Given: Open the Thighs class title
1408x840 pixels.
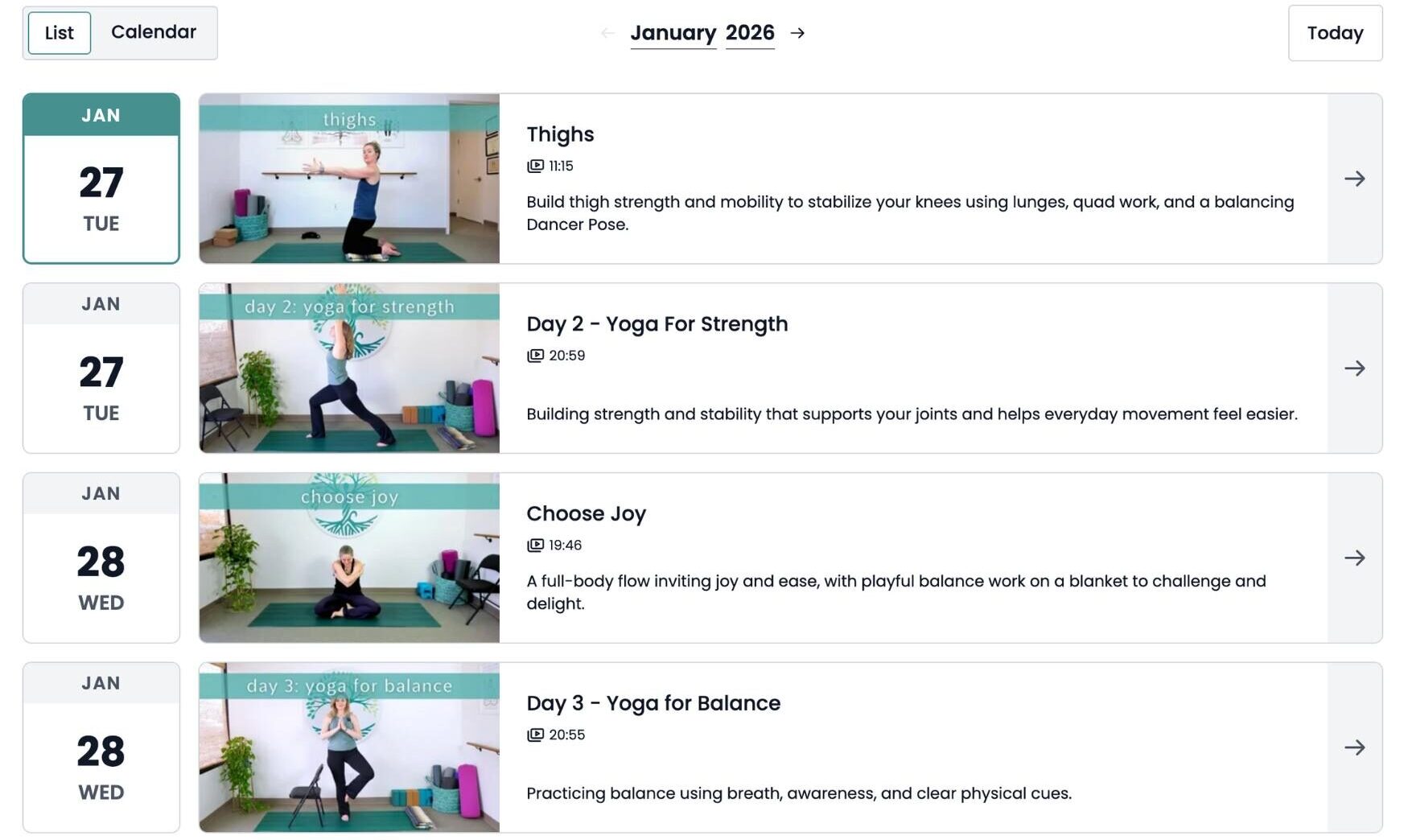Looking at the screenshot, I should point(560,134).
